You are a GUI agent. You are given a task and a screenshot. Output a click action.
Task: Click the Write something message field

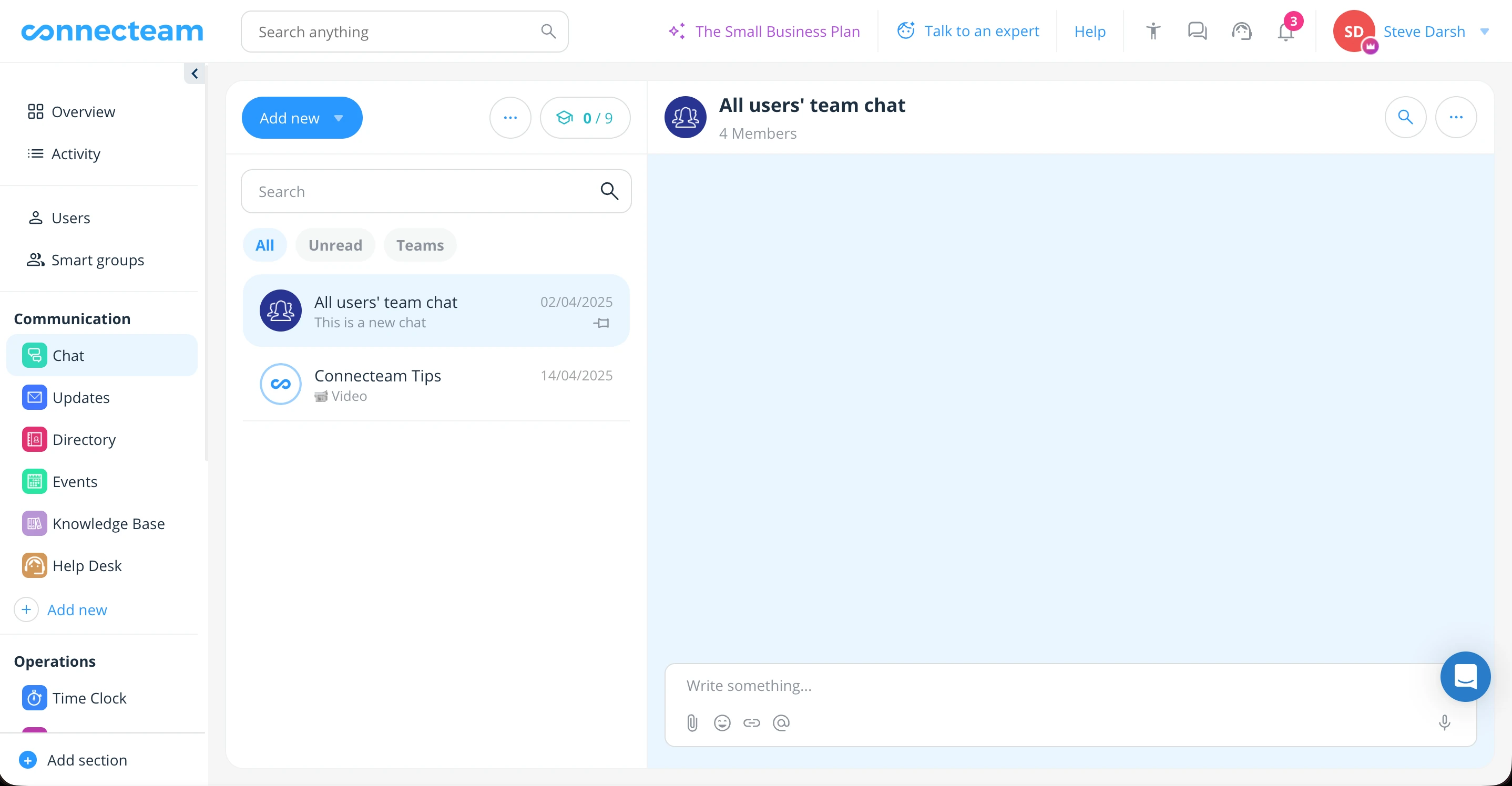(1057, 686)
